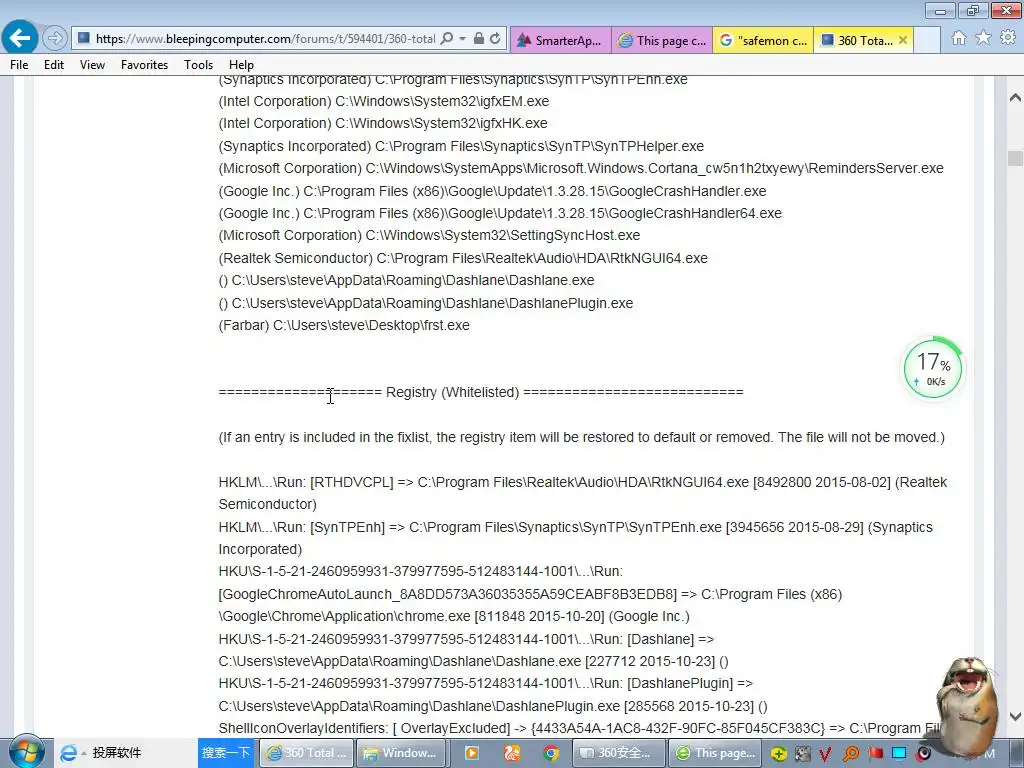Open the Tools gear icon
The image size is (1024, 768).
(1008, 38)
